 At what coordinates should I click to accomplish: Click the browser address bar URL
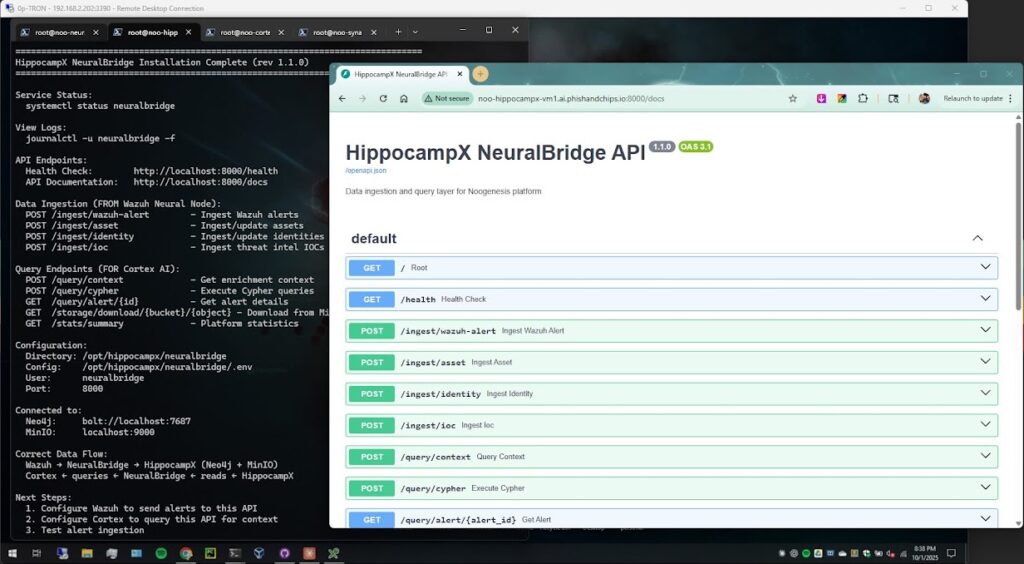pyautogui.click(x=580, y=99)
